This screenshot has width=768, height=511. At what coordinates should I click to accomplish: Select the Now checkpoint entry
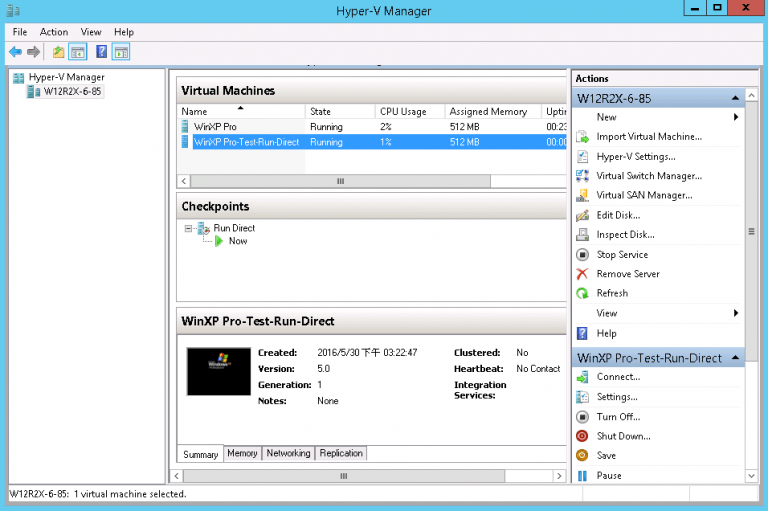pyautogui.click(x=238, y=241)
